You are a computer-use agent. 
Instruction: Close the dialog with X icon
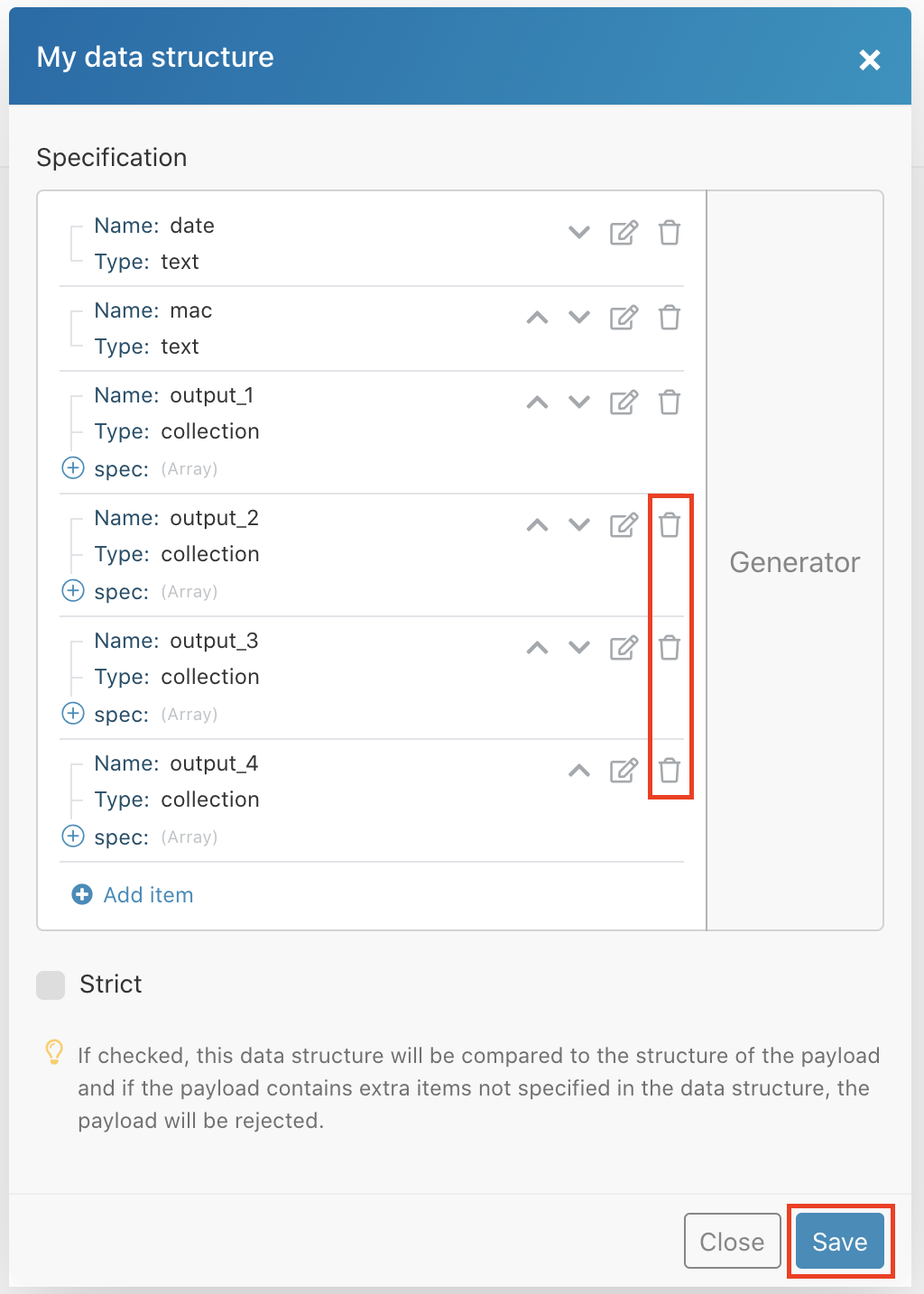pos(870,60)
